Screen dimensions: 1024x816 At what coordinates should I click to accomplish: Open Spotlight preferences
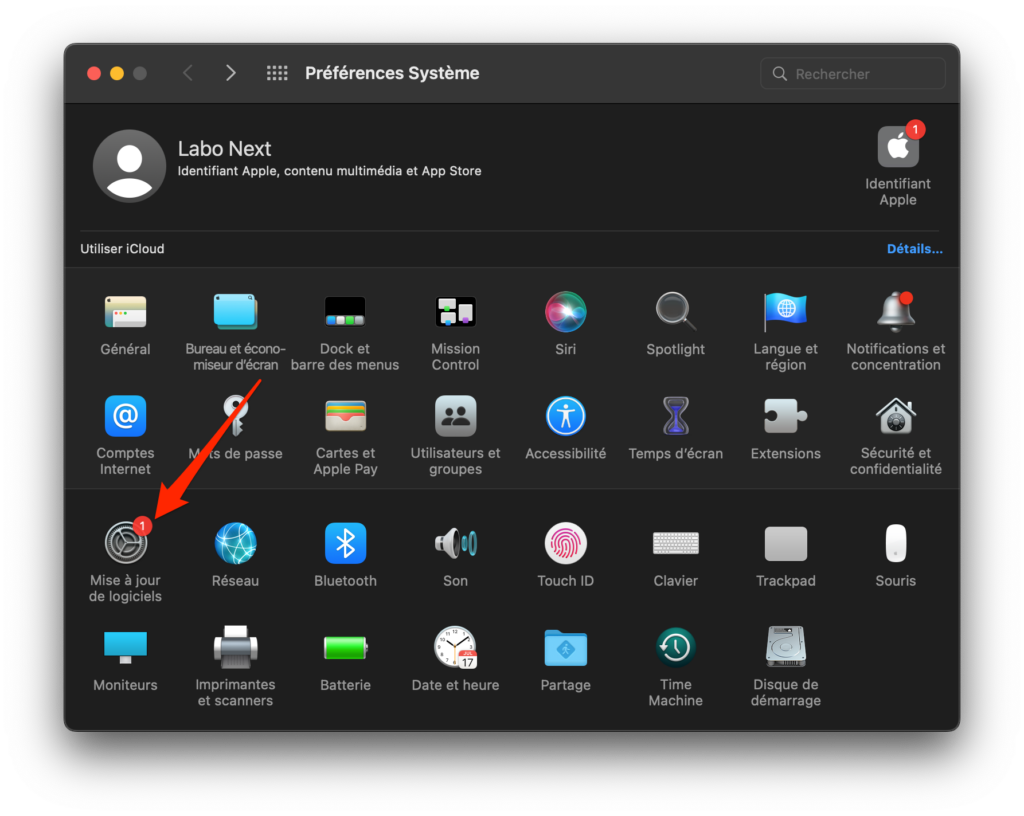click(x=675, y=312)
